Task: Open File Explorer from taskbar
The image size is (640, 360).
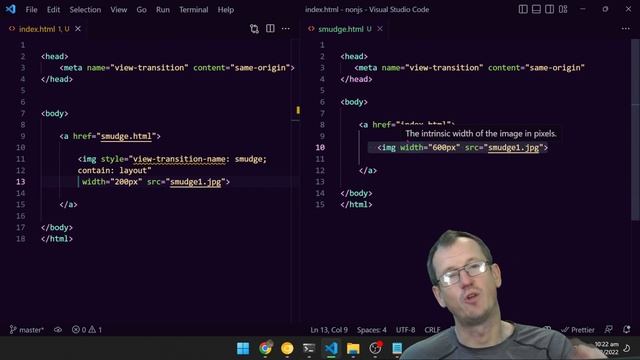Action: coord(353,348)
